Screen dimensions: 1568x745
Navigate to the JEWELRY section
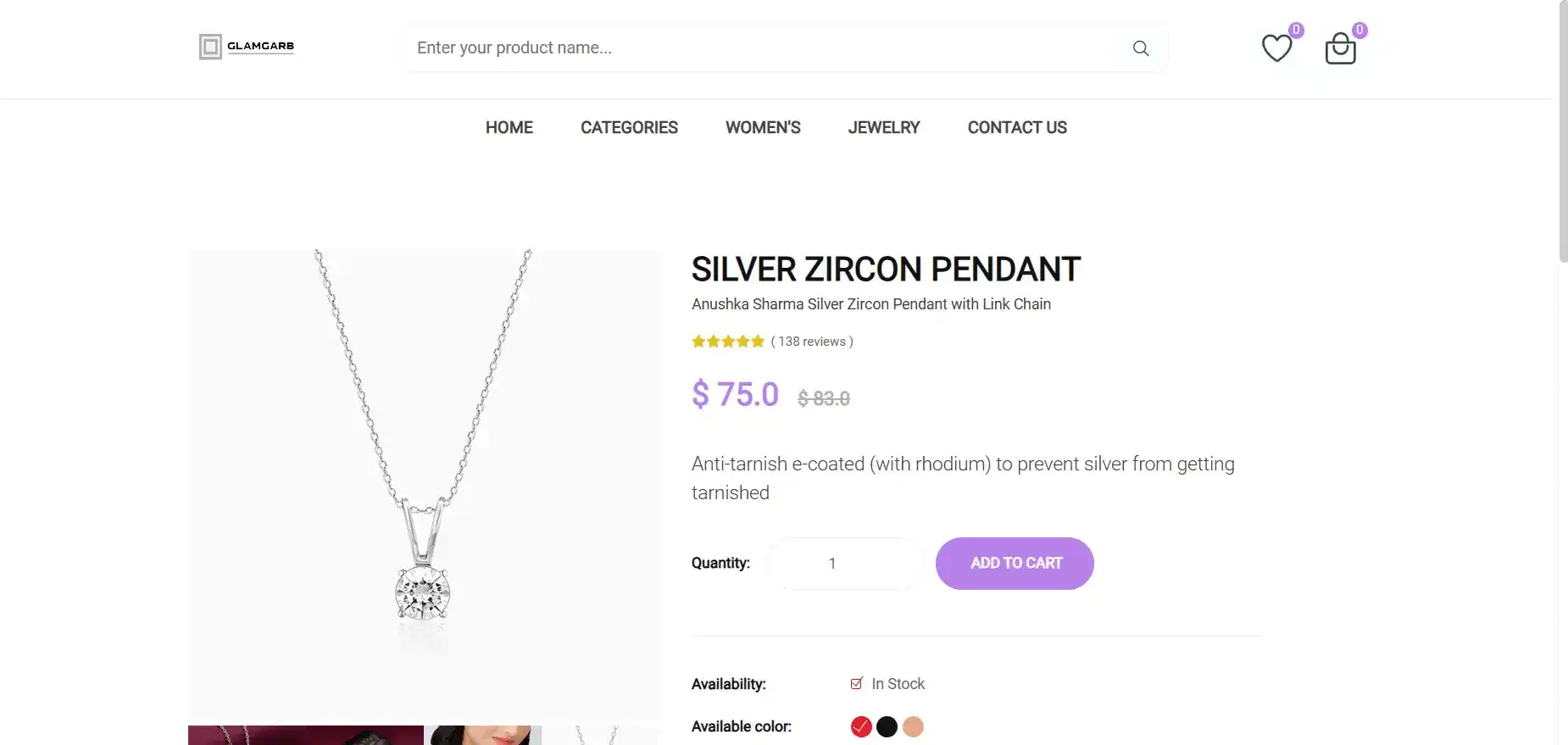[x=884, y=127]
